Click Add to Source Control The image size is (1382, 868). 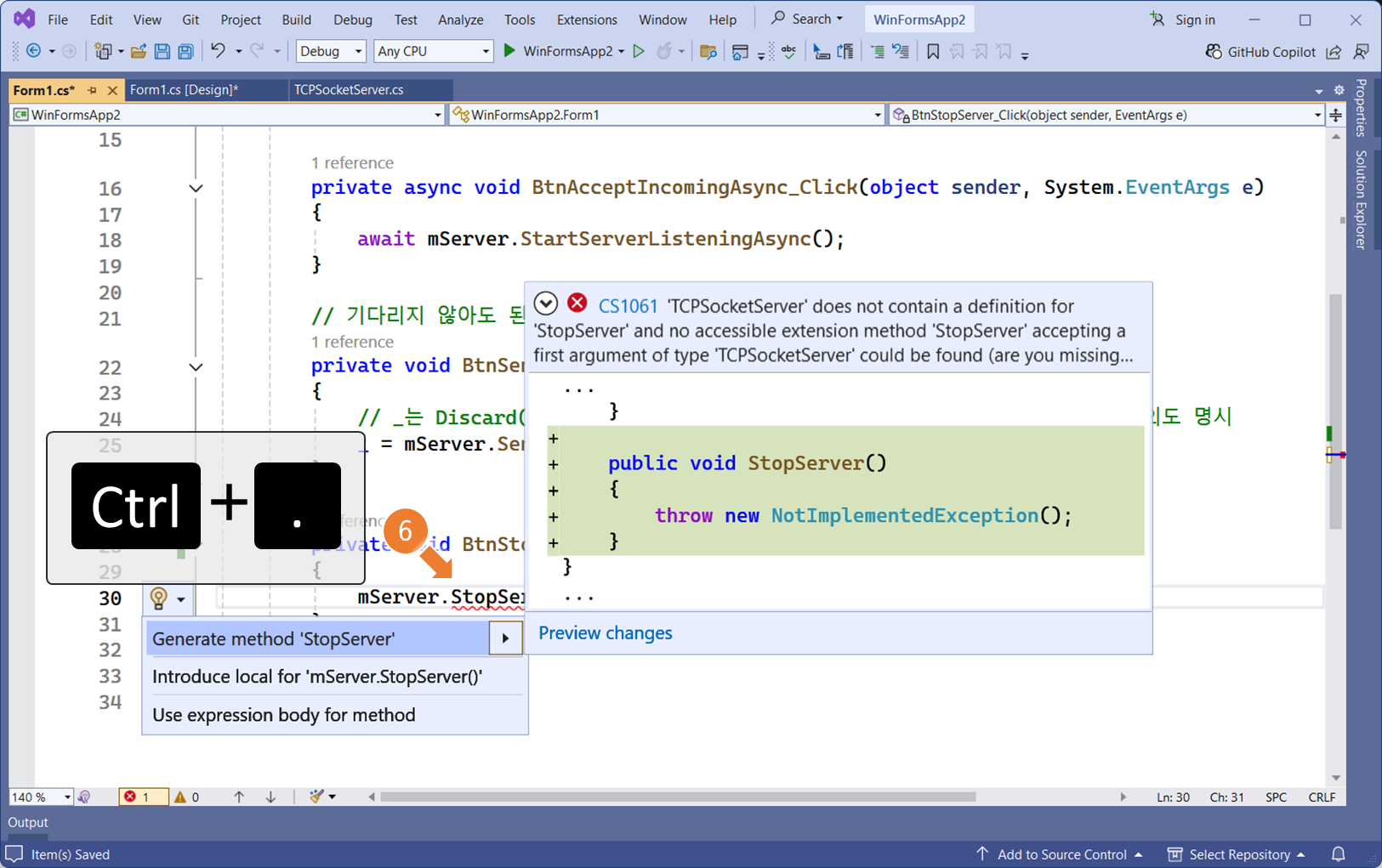click(x=1060, y=854)
